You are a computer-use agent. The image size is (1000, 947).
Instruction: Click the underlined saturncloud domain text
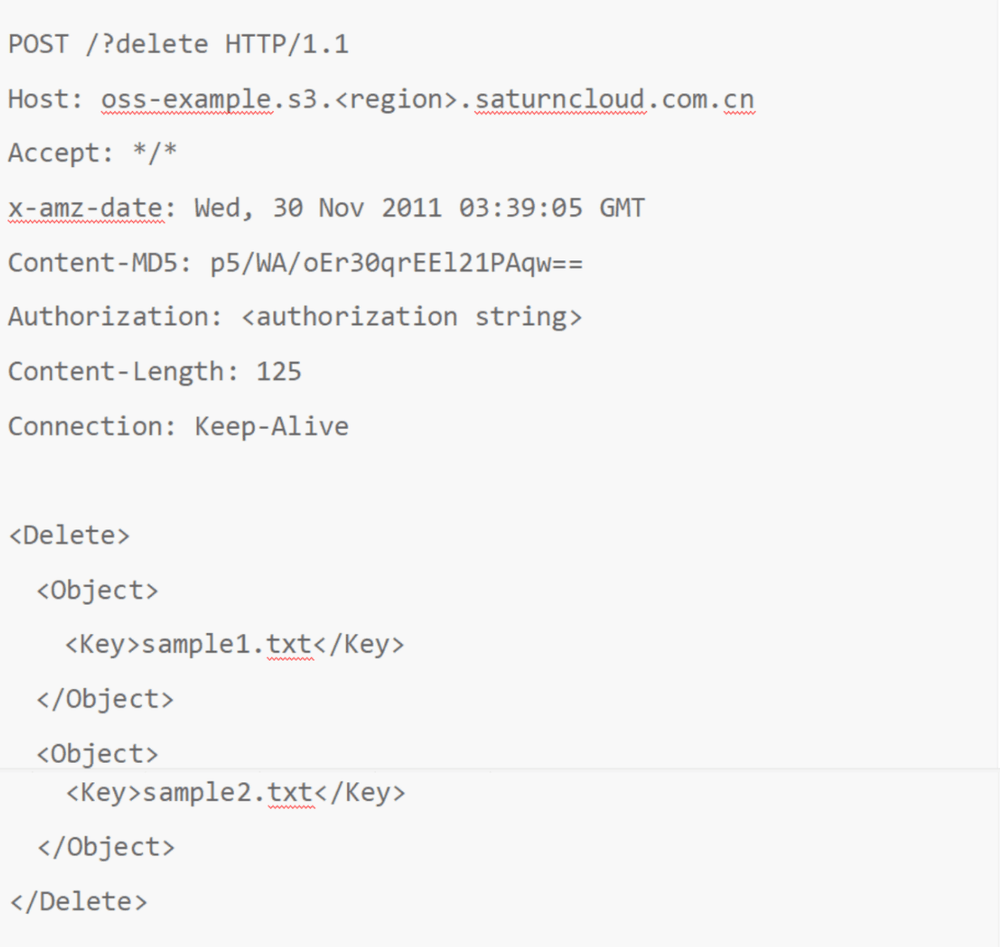click(x=561, y=99)
